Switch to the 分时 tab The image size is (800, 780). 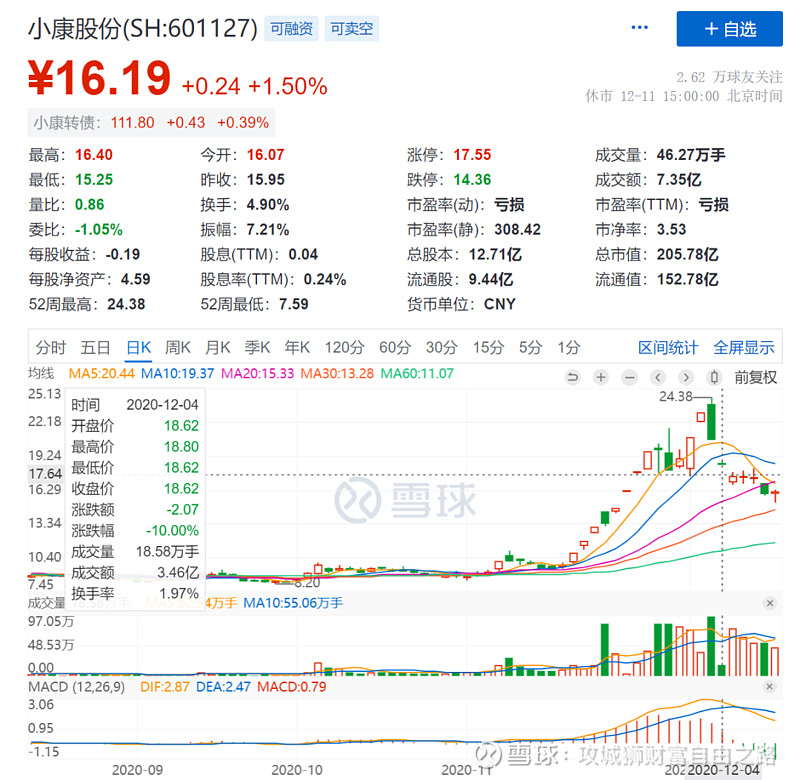coord(51,347)
